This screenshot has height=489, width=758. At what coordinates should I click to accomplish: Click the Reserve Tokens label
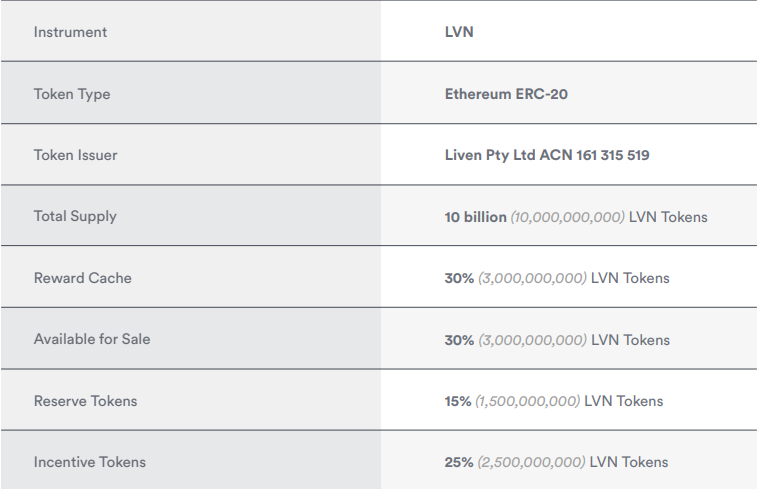pyautogui.click(x=86, y=401)
